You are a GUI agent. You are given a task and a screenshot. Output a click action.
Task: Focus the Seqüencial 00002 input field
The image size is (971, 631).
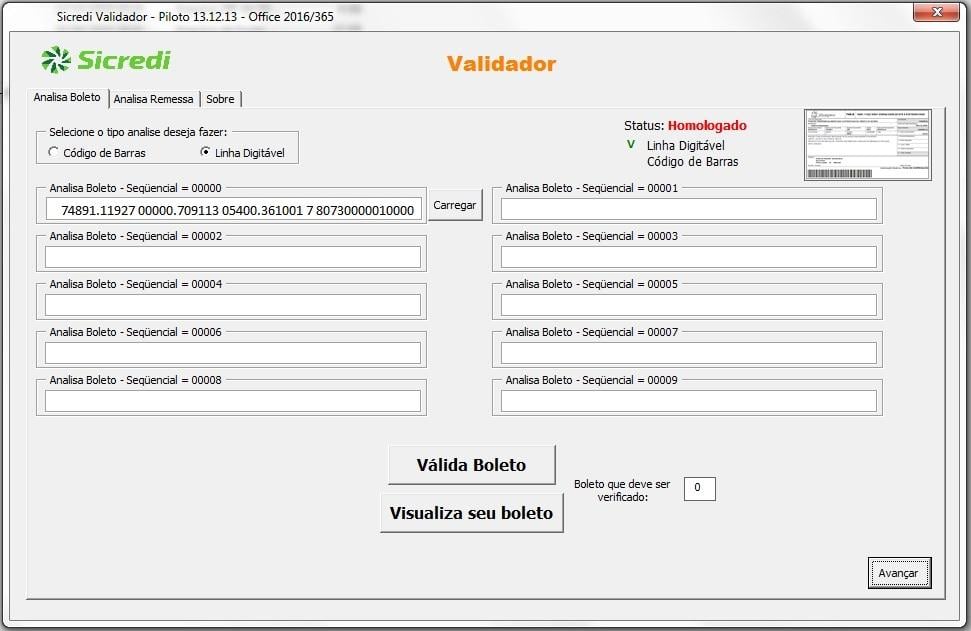233,257
